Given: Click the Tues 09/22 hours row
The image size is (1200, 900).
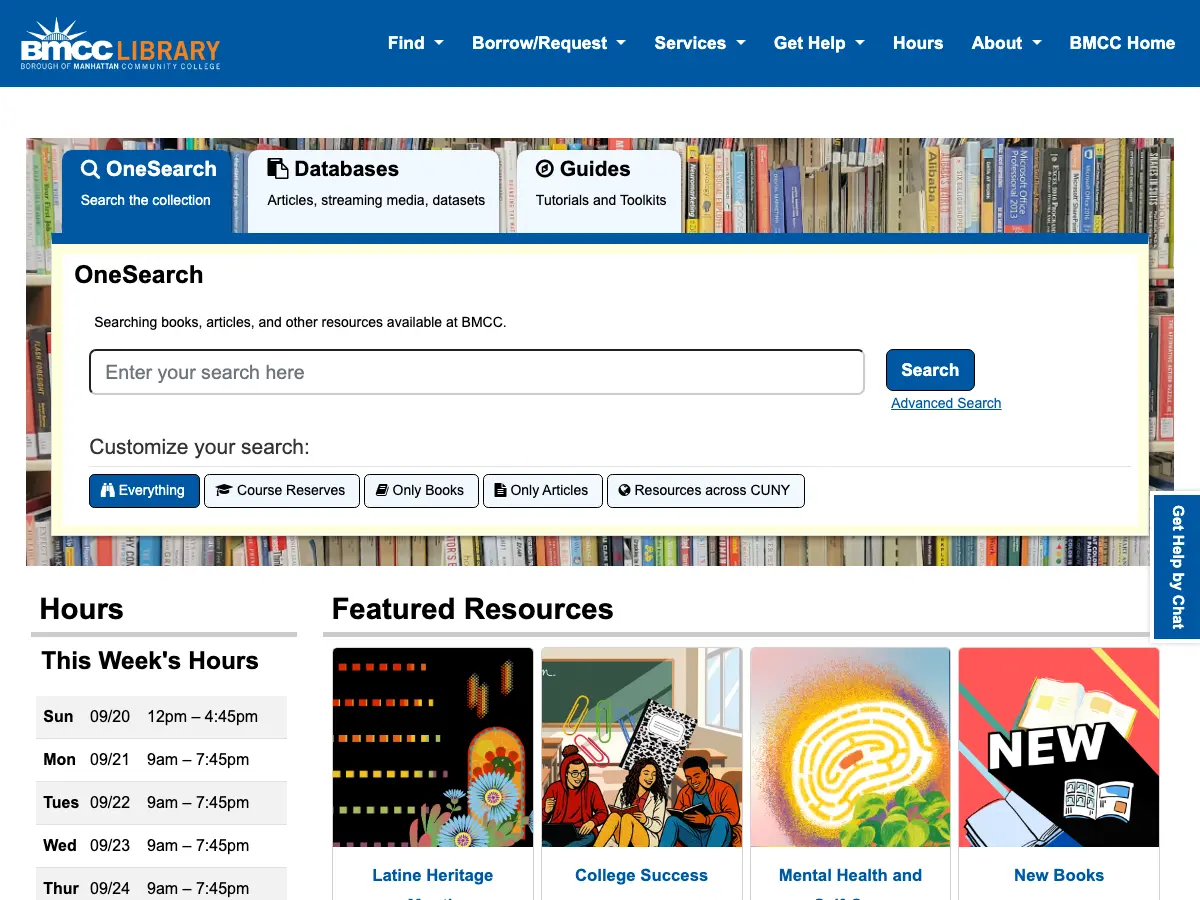Looking at the screenshot, I should 161,803.
